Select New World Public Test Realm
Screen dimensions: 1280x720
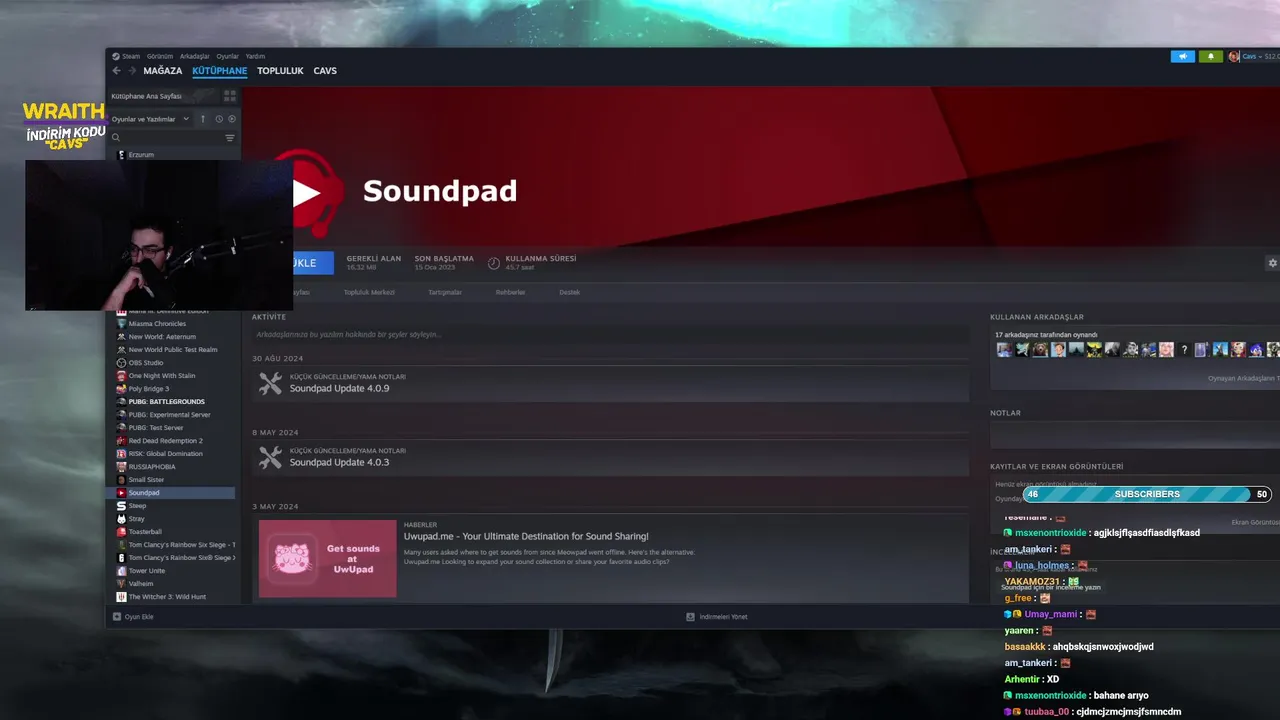(x=171, y=350)
